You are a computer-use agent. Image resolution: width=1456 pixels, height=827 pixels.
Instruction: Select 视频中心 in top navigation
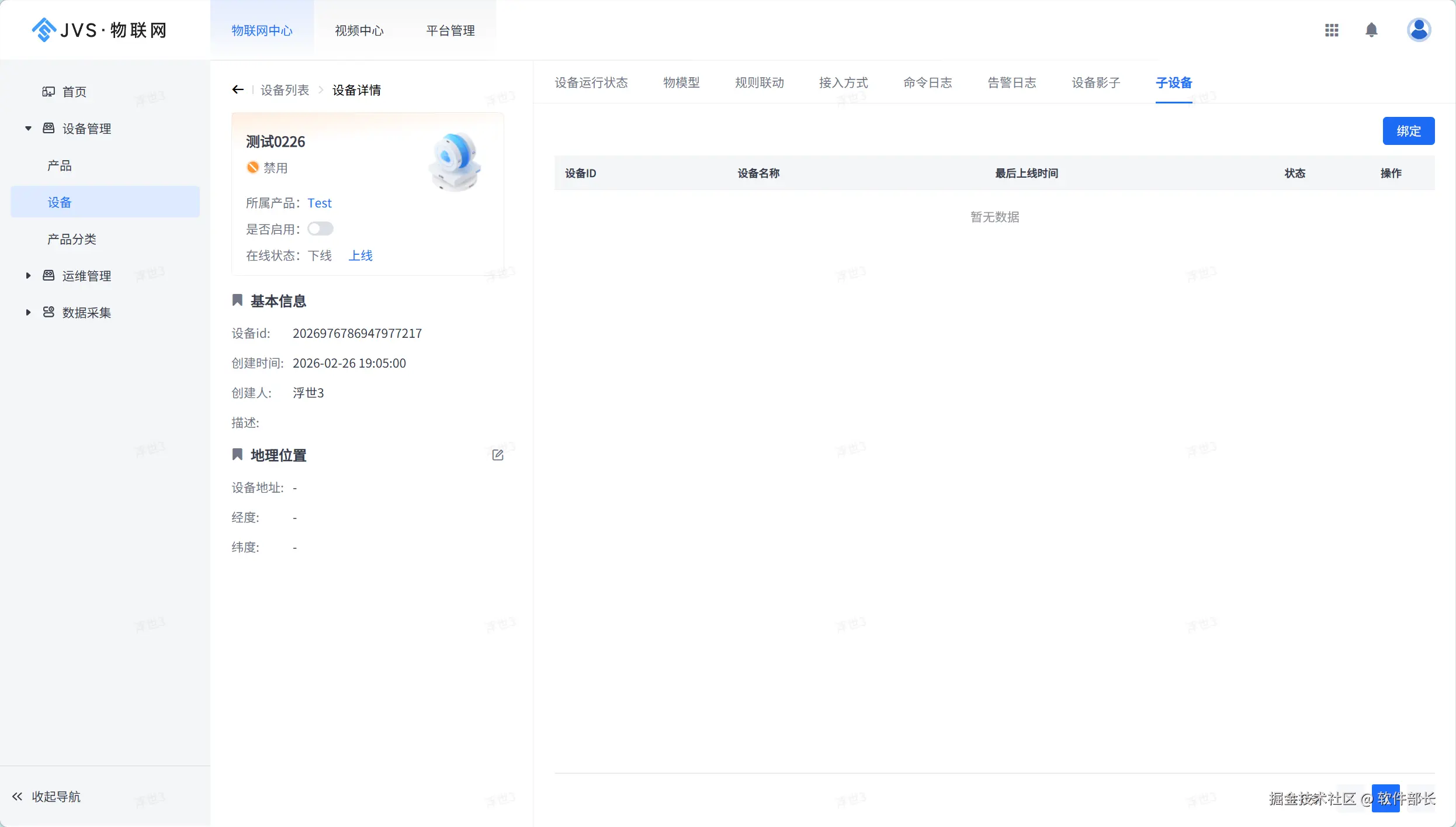pyautogui.click(x=359, y=30)
